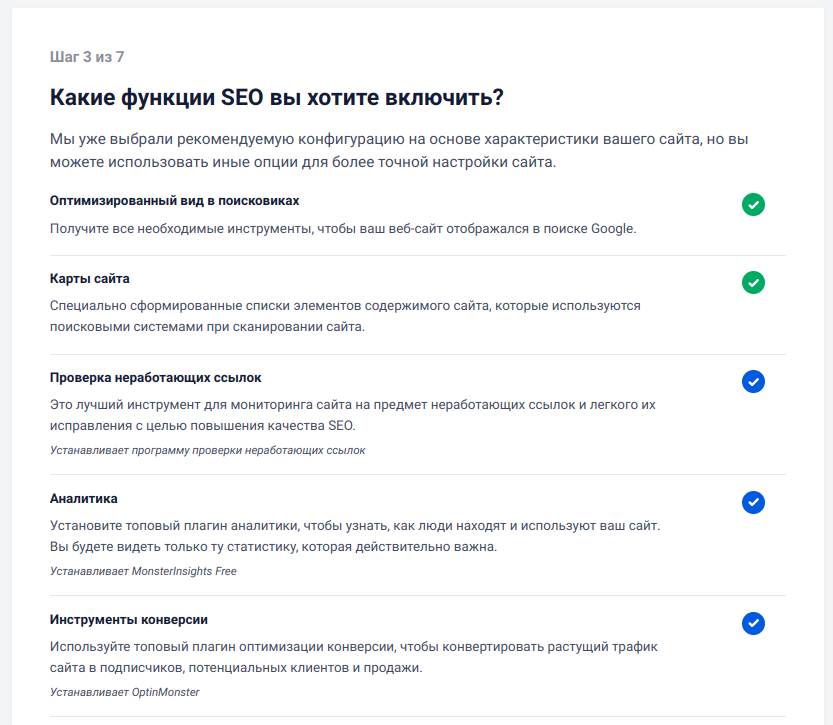Click the Карты сайта feature title
The image size is (833, 725).
click(x=90, y=279)
